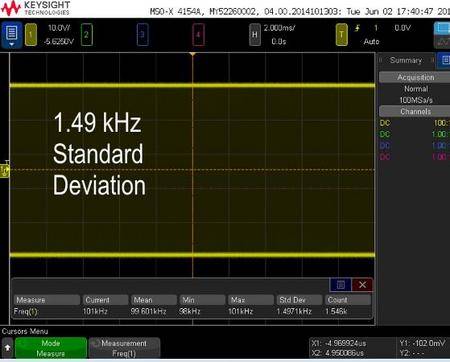Viewport: 450px width, 362px height.
Task: Click the -5.6250V offset value
Action: tap(59, 42)
